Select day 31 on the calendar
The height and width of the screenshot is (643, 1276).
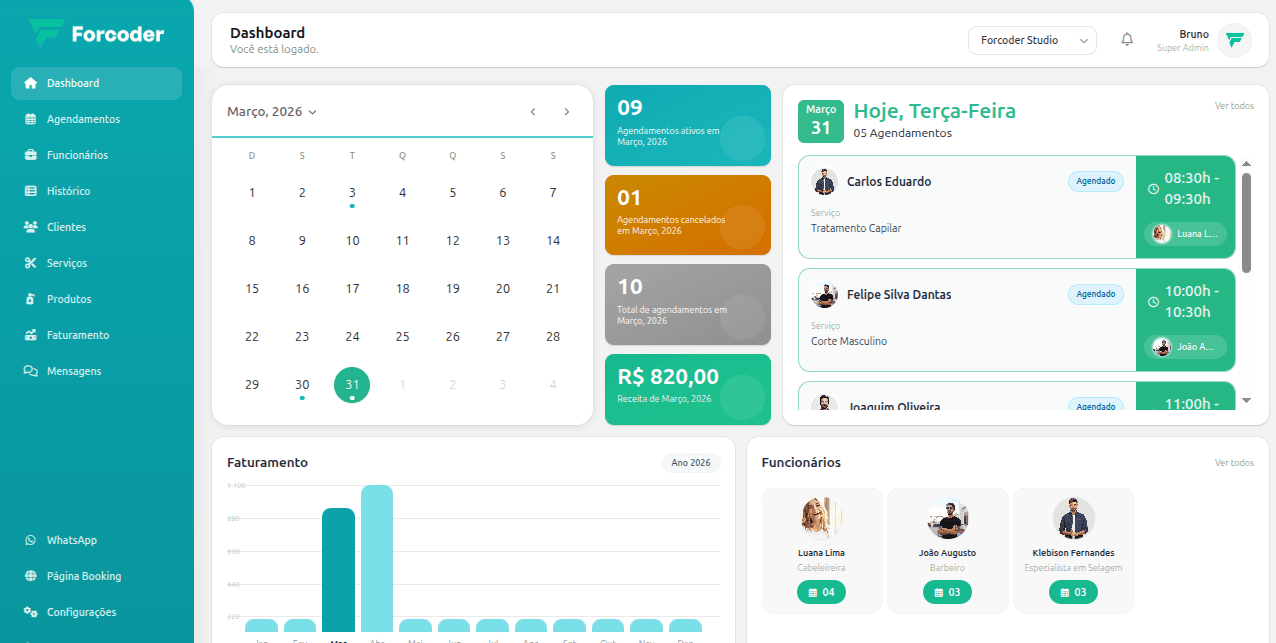point(352,384)
